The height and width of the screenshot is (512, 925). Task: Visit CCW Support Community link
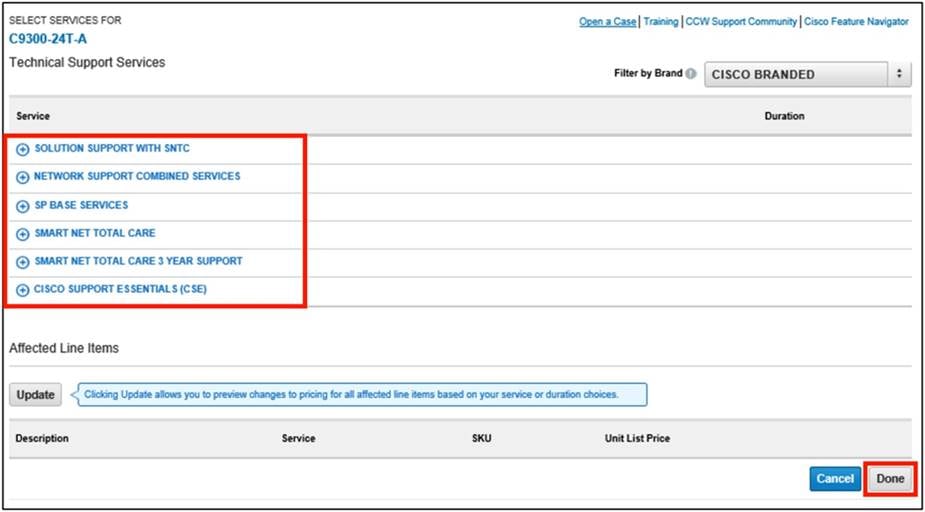tap(741, 22)
